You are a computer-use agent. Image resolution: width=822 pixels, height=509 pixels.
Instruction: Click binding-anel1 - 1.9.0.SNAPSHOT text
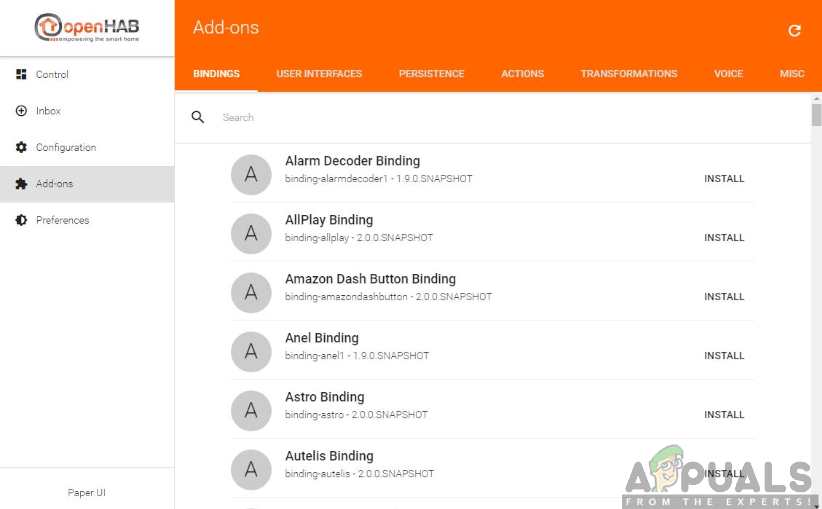(357, 355)
